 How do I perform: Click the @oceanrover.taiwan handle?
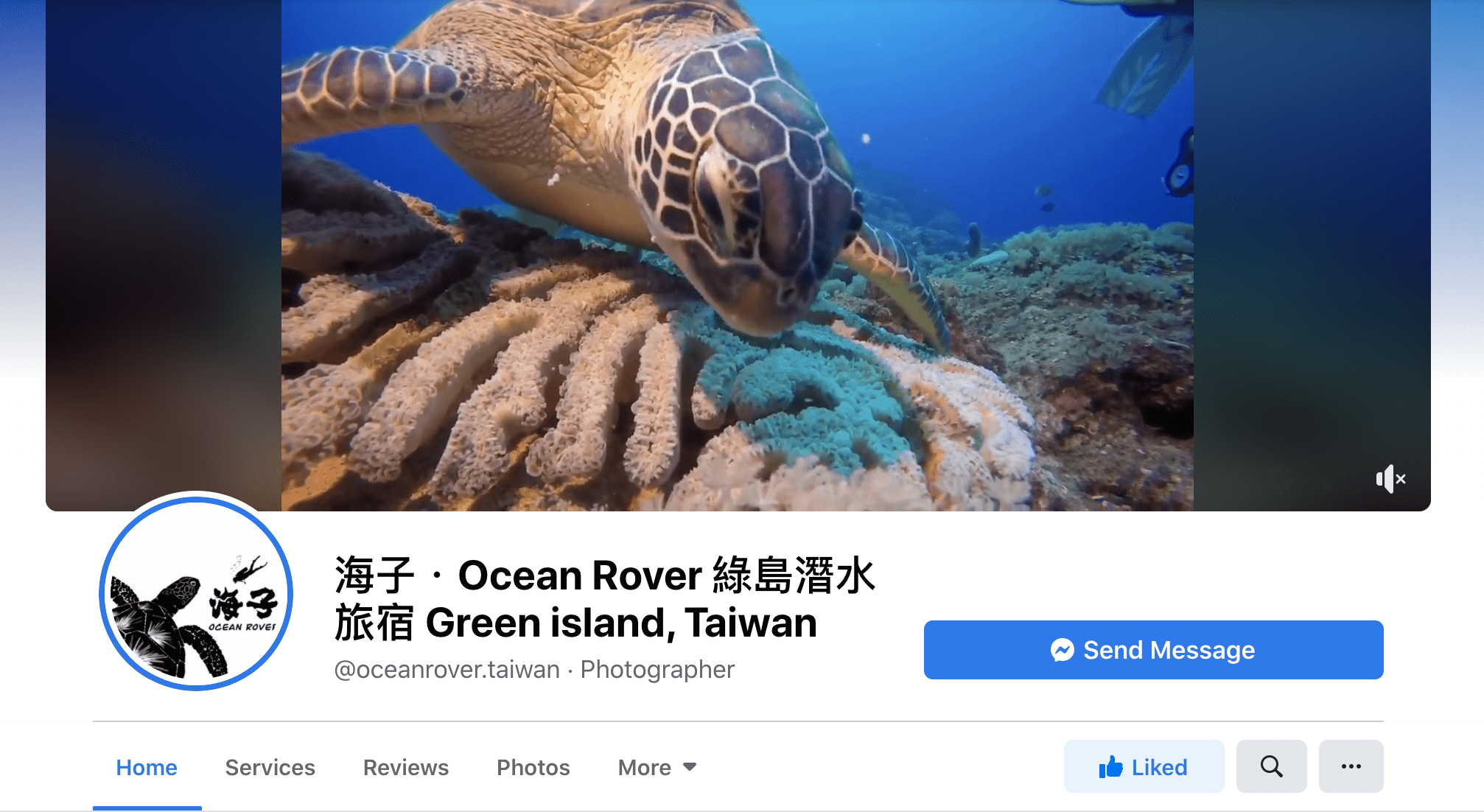pyautogui.click(x=447, y=669)
